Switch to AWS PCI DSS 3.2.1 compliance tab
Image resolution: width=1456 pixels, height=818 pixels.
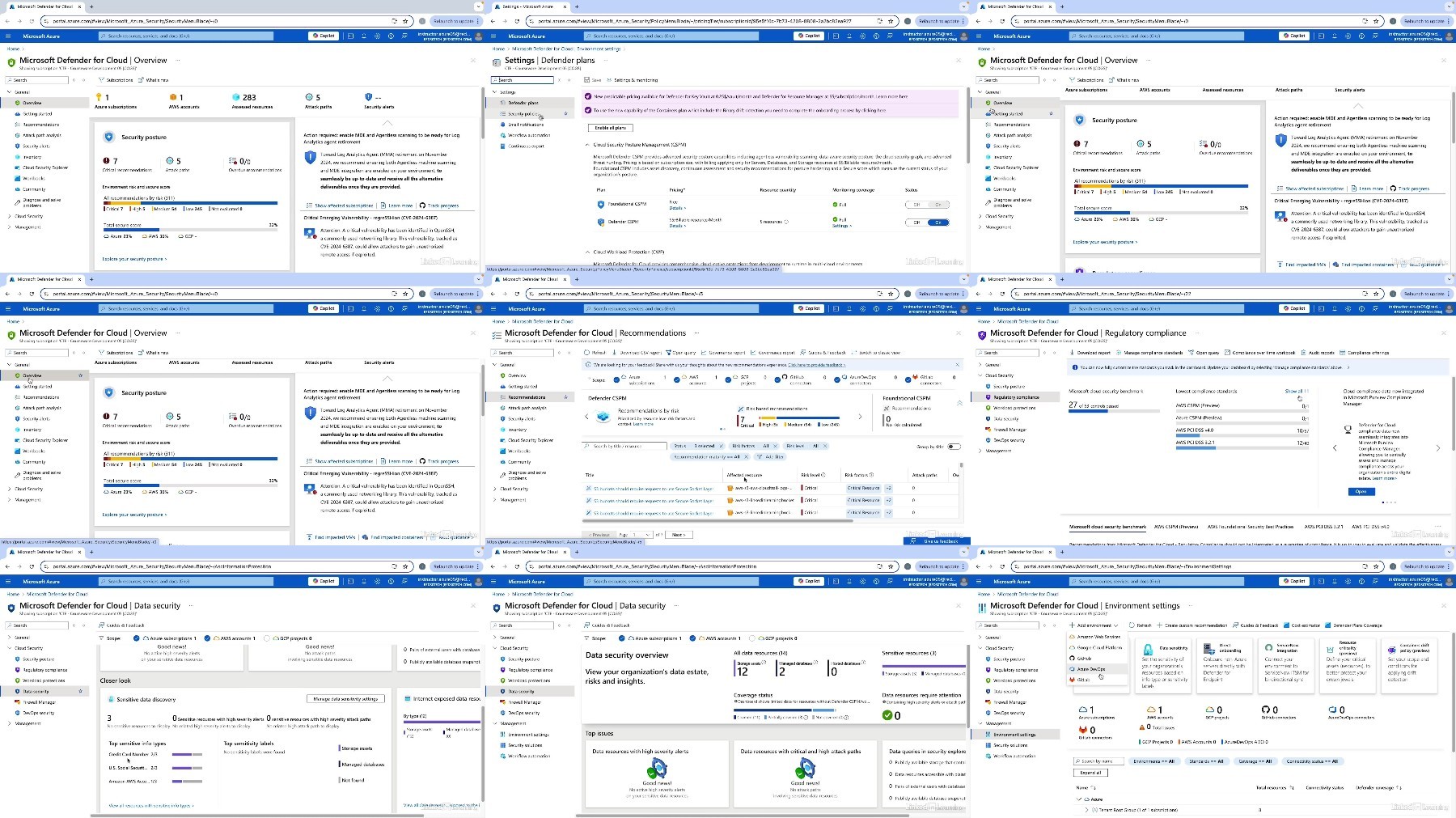1323,527
